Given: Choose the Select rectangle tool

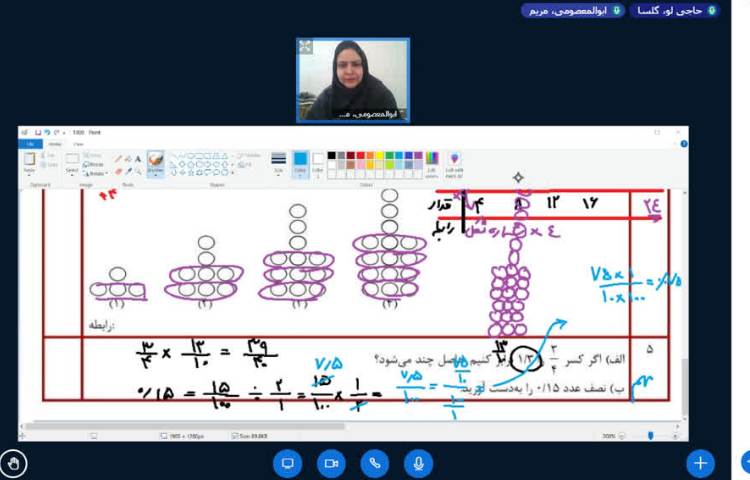Looking at the screenshot, I should click(x=72, y=159).
